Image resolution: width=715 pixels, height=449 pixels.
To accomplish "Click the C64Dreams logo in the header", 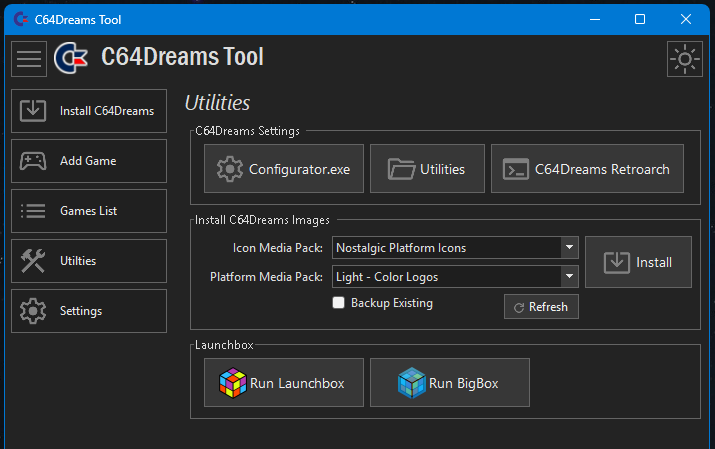I will 71,58.
